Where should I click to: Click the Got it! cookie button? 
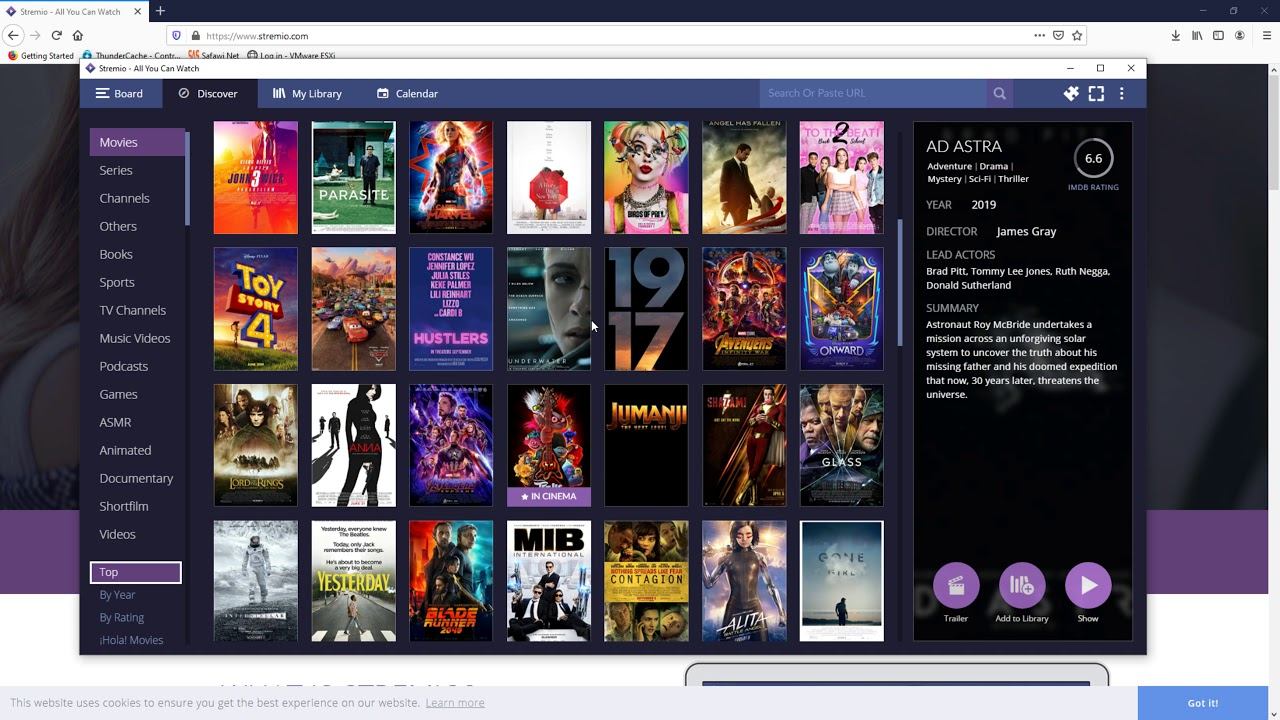tap(1202, 703)
